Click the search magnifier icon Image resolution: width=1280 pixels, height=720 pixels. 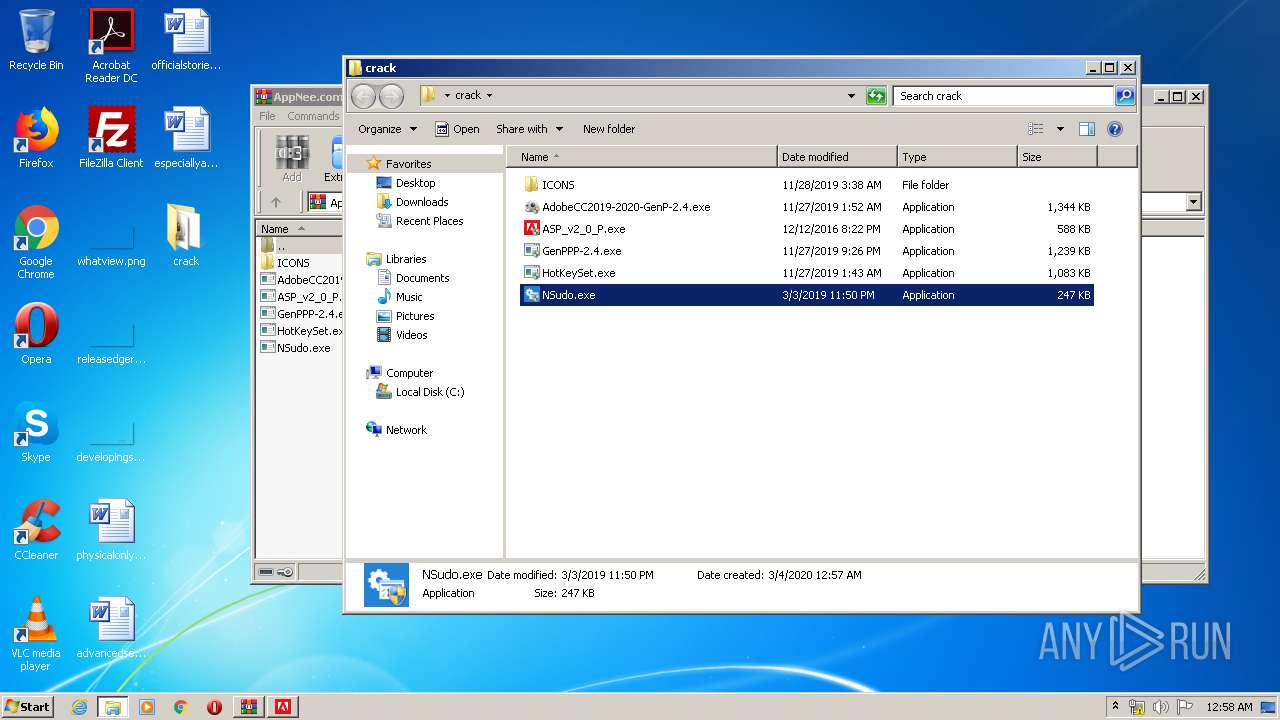click(1125, 96)
